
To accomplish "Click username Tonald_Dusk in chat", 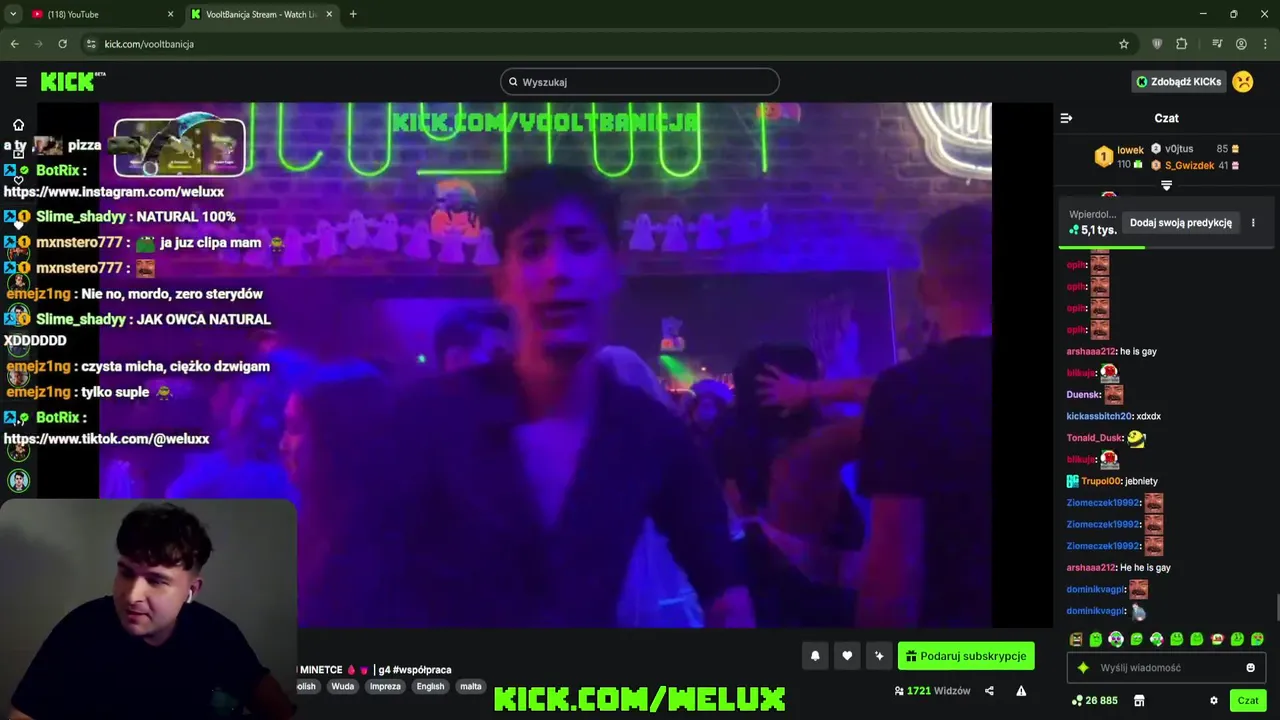I will click(x=1094, y=438).
